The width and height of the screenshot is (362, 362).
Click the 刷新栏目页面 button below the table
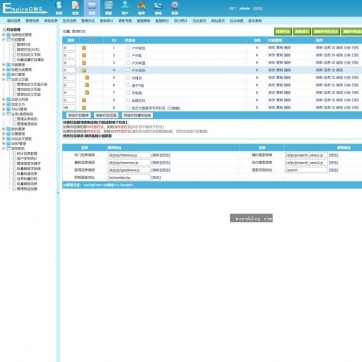pos(106,115)
